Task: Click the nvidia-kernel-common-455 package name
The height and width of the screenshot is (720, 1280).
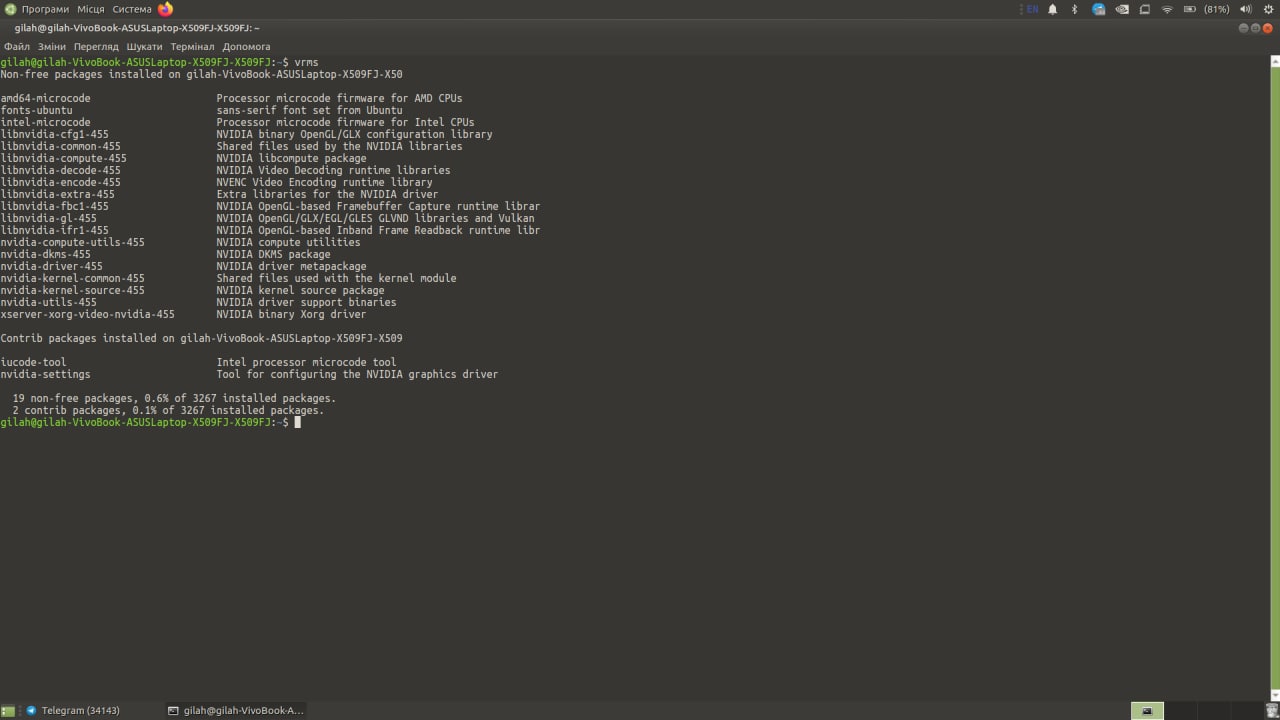Action: (72, 278)
